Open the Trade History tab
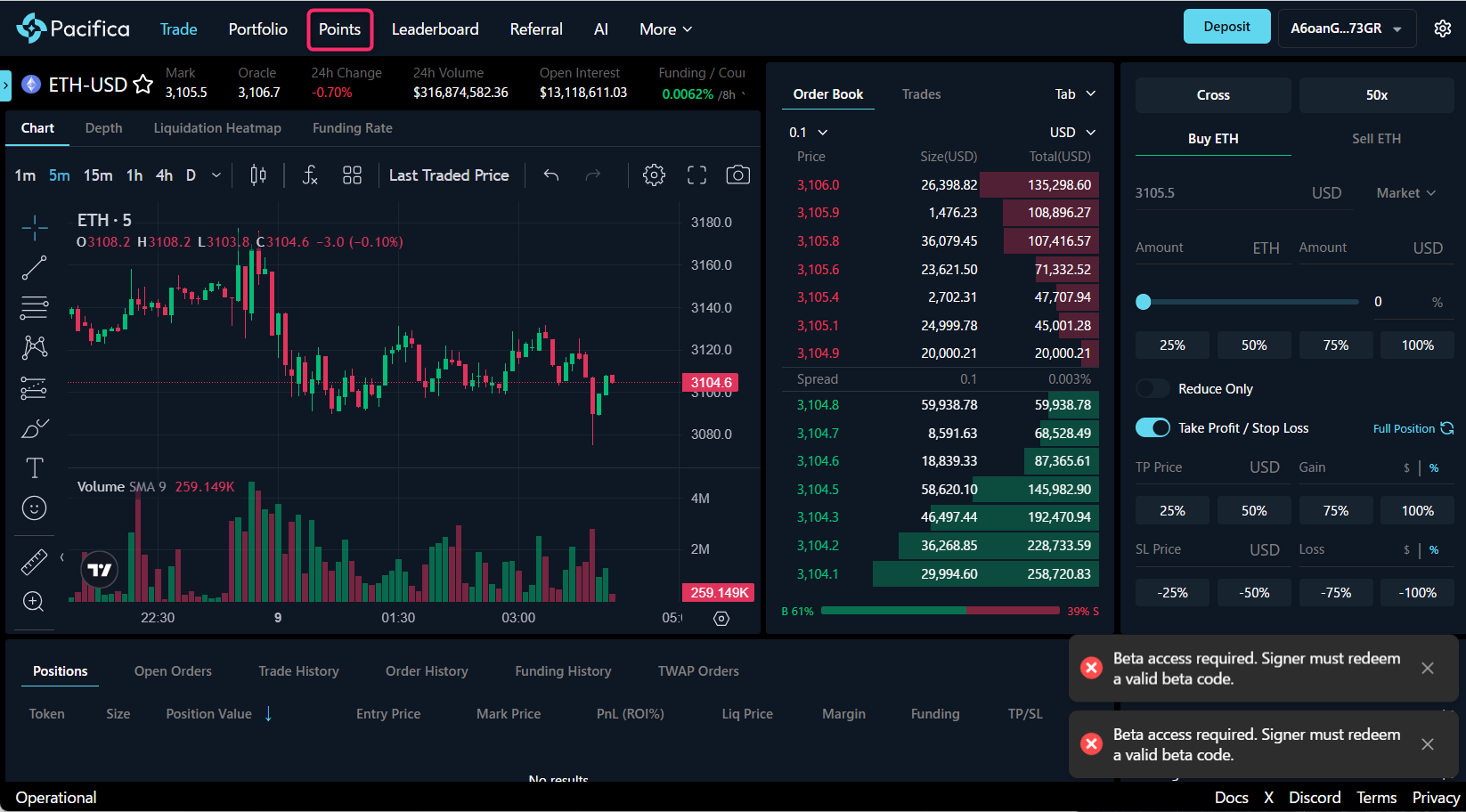 298,671
